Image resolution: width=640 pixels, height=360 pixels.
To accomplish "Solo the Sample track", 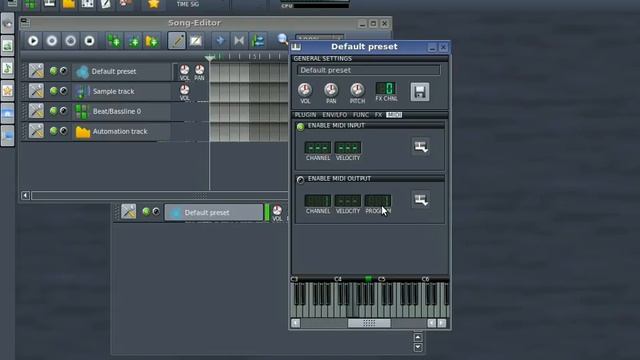I will [63, 91].
